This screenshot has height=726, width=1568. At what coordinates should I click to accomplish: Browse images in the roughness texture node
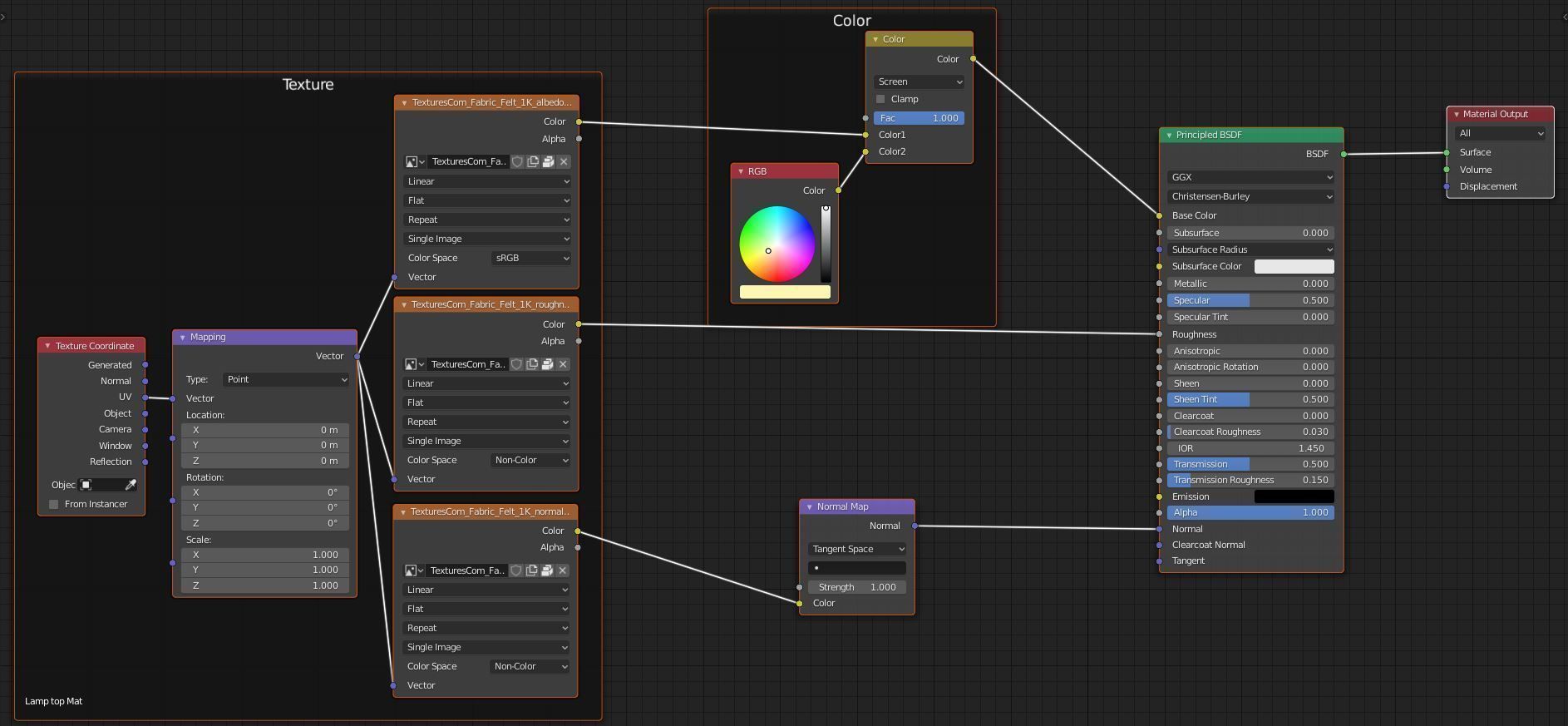point(414,364)
